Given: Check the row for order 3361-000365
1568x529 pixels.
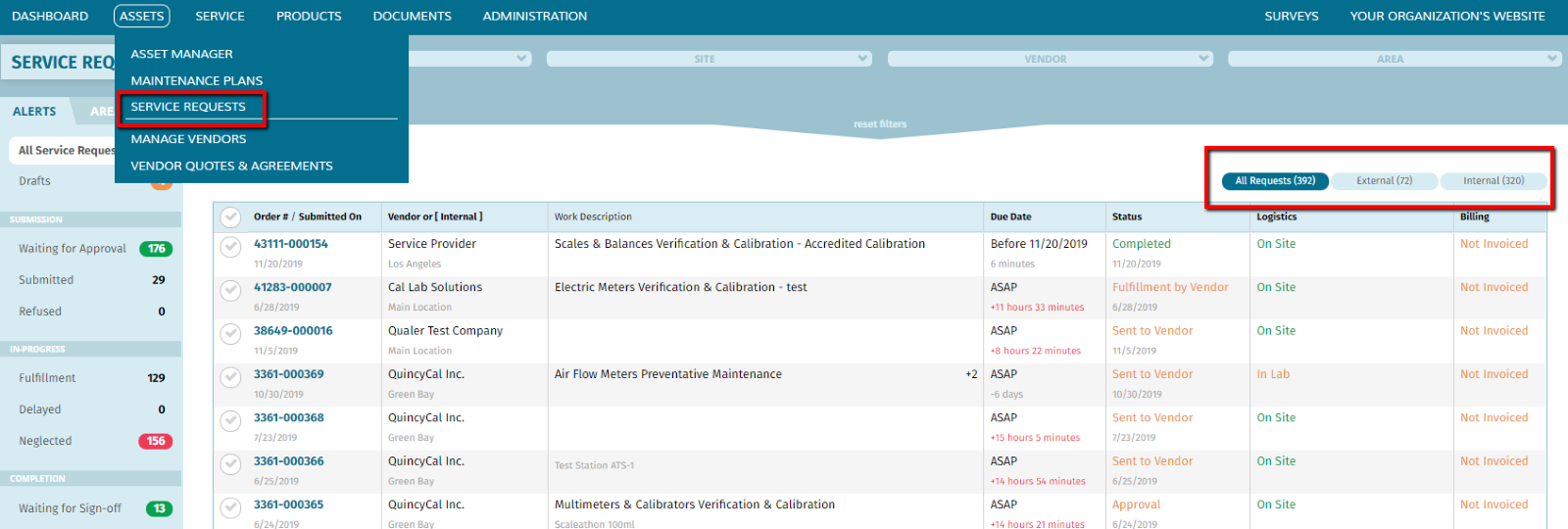Looking at the screenshot, I should point(230,507).
